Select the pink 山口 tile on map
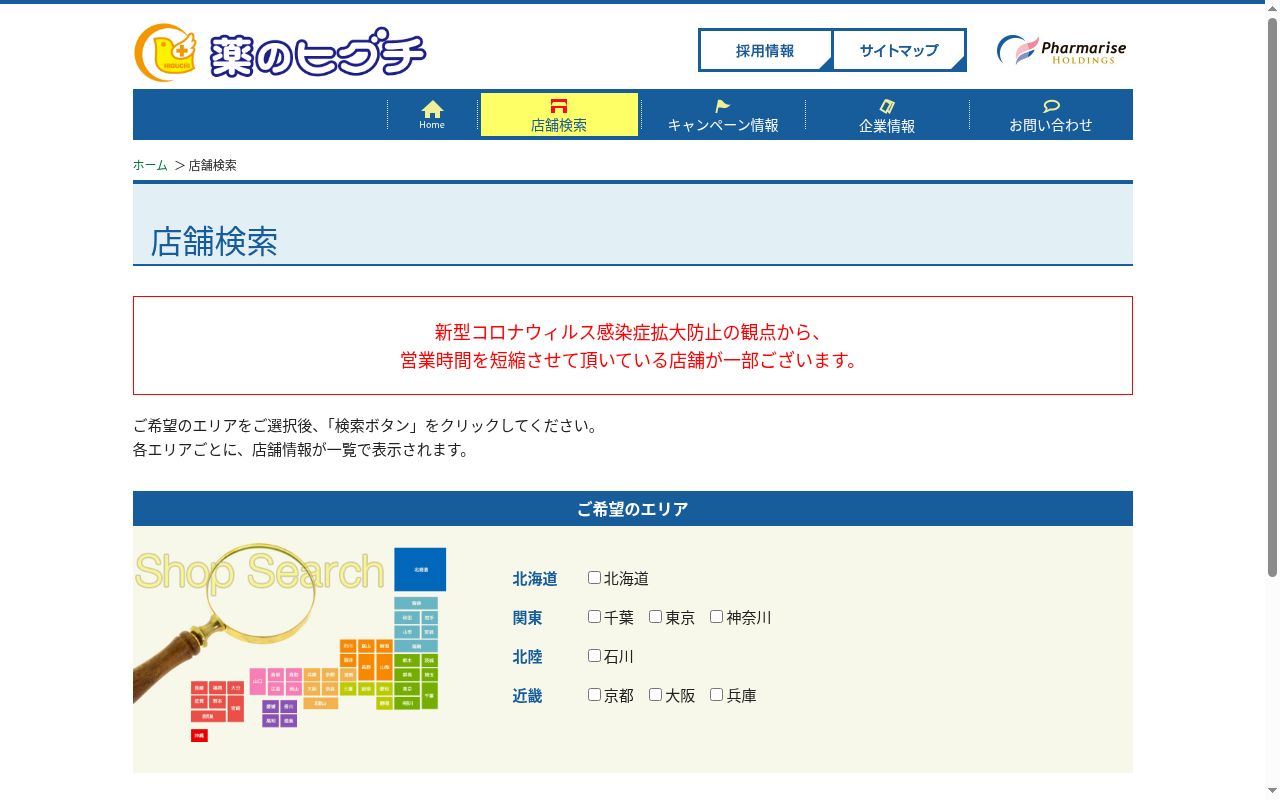This screenshot has height=800, width=1280. [257, 681]
